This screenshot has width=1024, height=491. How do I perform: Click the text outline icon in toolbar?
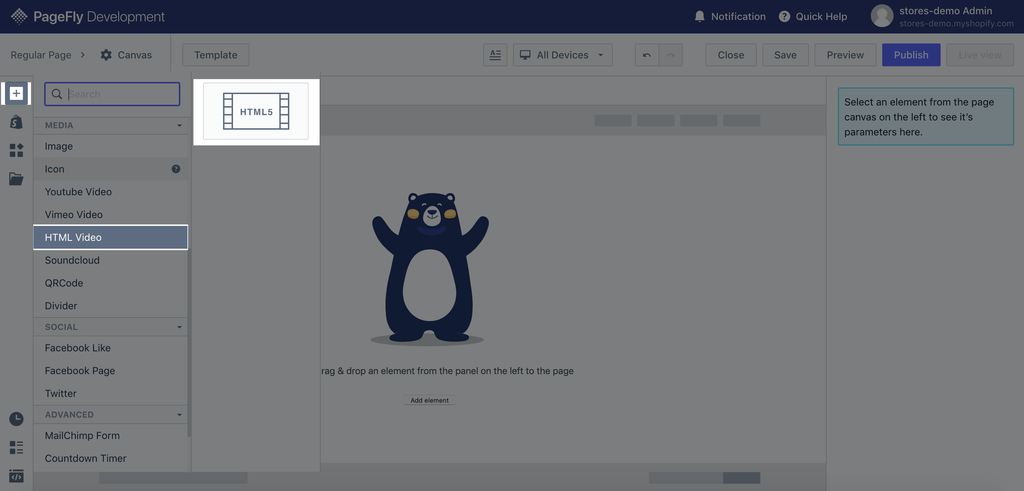coord(495,55)
